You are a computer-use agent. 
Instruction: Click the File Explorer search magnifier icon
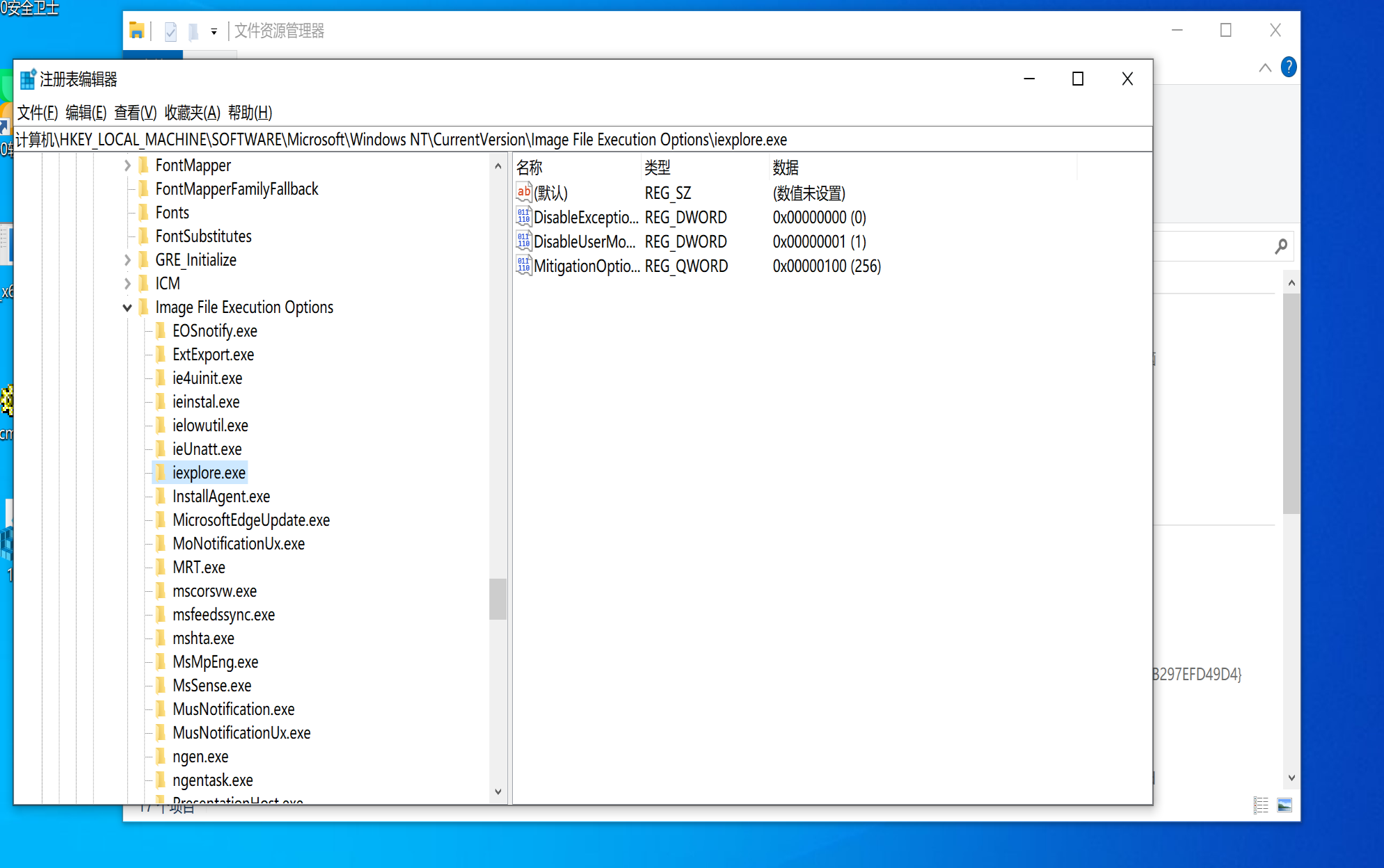coord(1281,246)
